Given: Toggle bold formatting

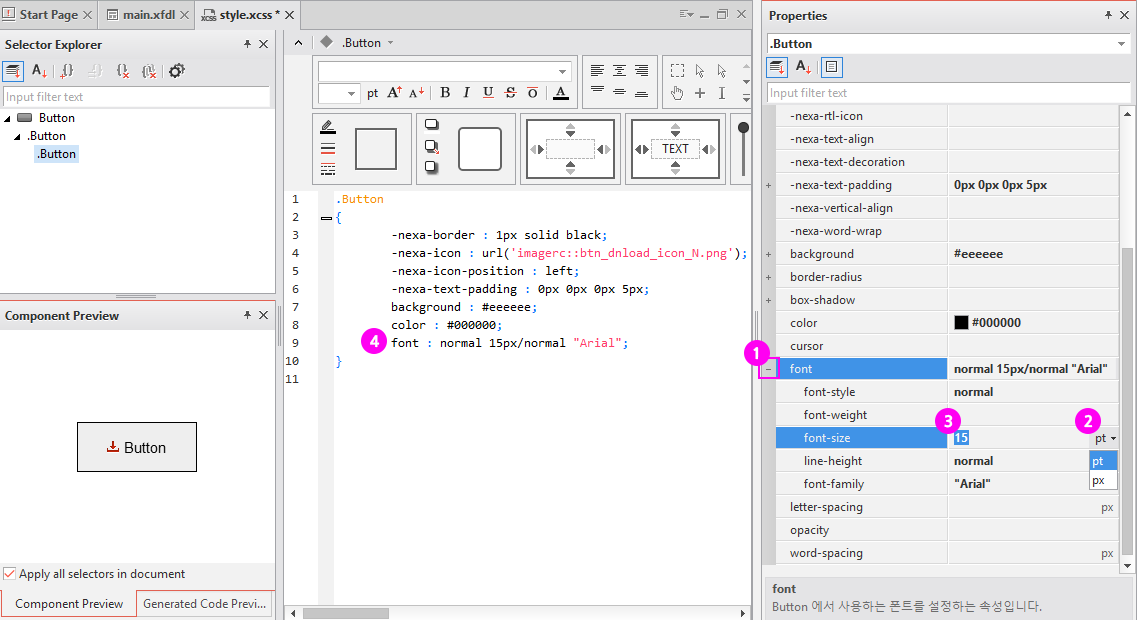Looking at the screenshot, I should tap(445, 93).
